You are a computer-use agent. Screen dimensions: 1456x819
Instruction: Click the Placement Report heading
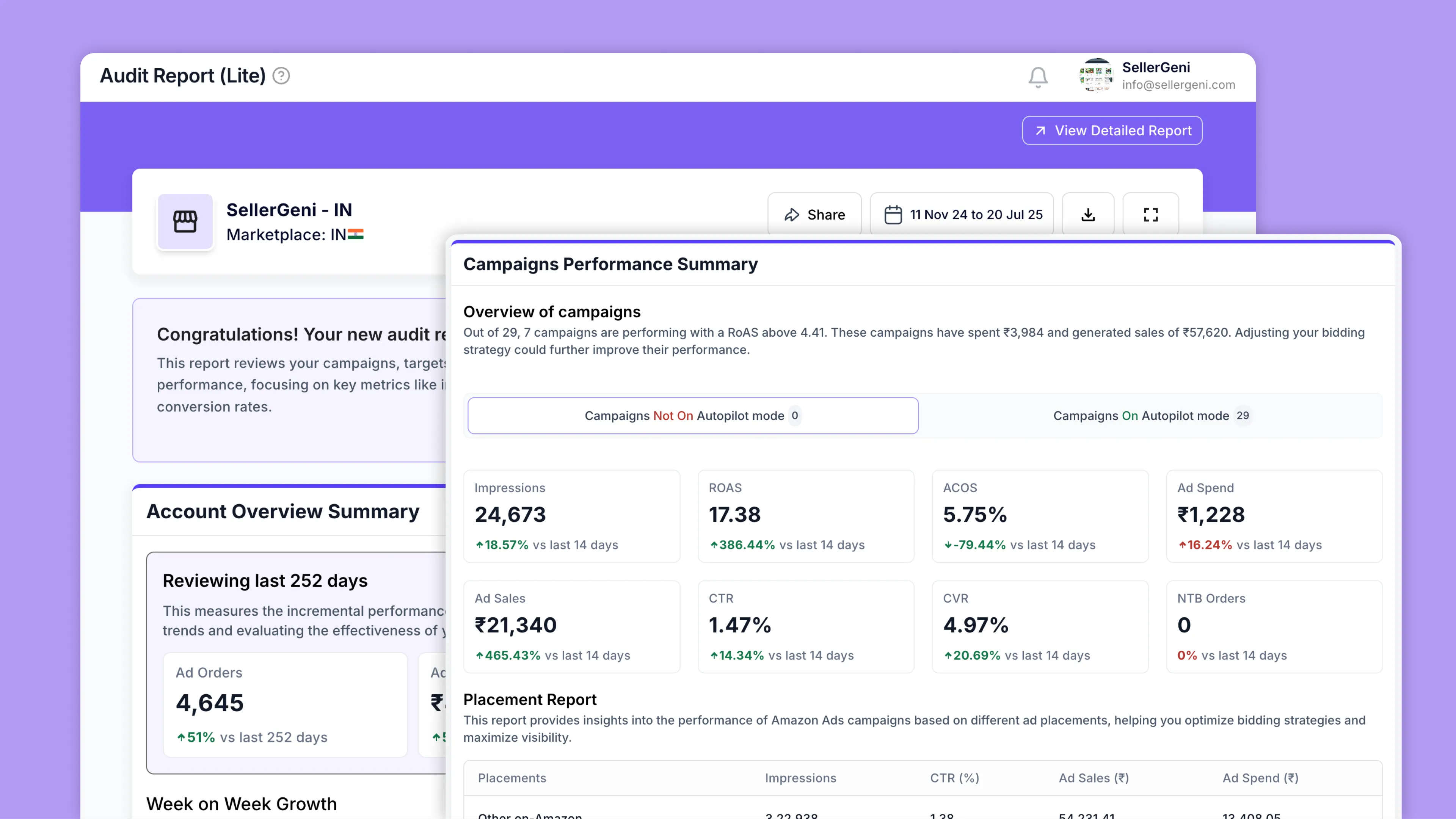530,700
